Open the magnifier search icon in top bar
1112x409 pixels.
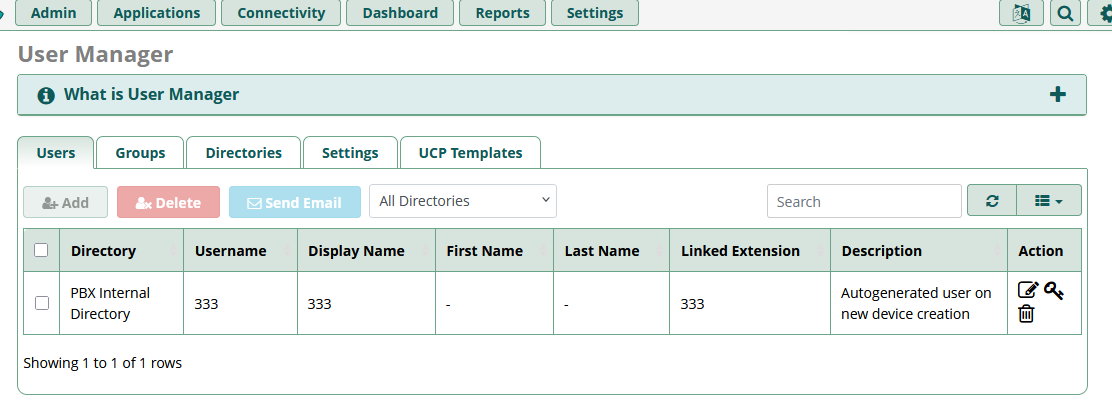click(x=1065, y=13)
